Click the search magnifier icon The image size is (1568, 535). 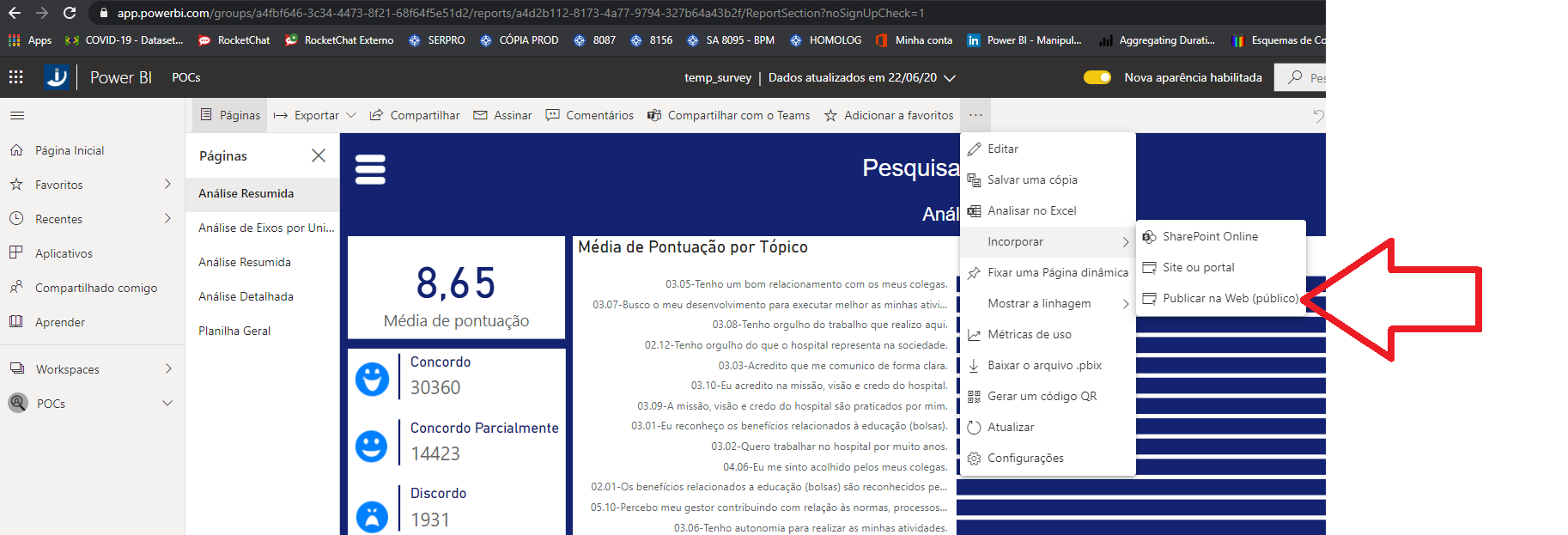click(1294, 77)
